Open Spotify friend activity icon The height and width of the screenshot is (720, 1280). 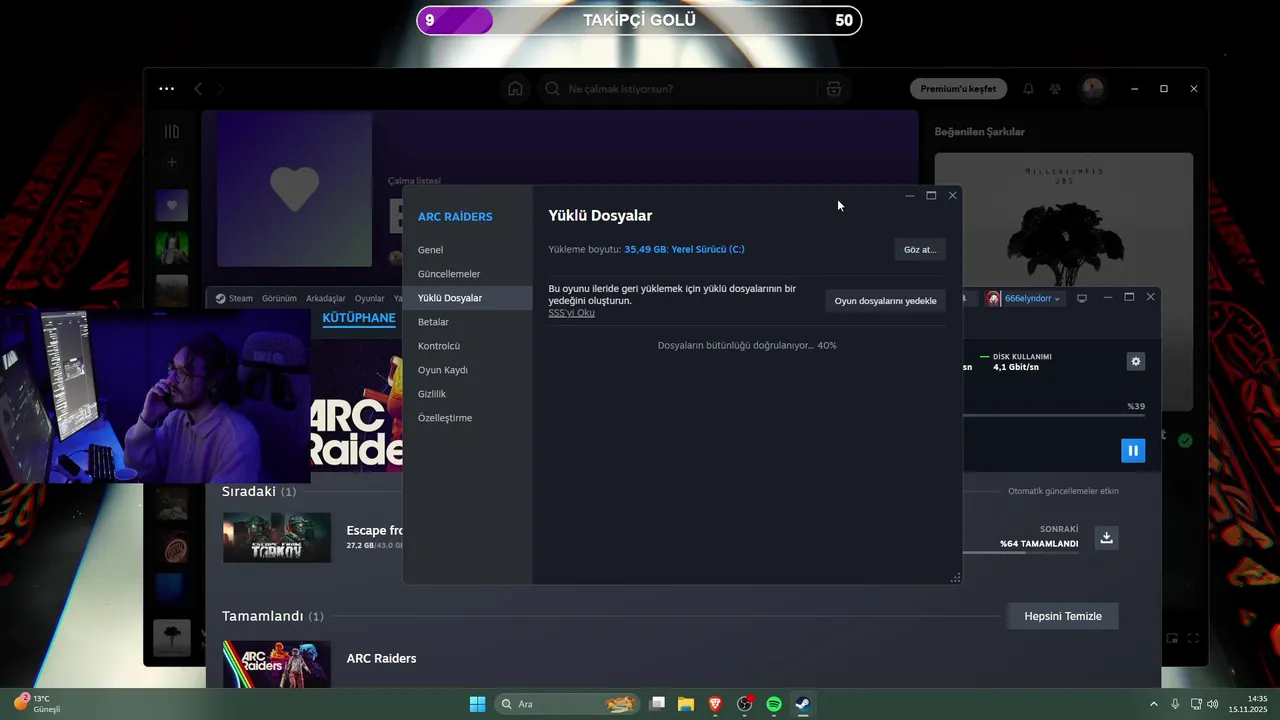tap(1055, 89)
